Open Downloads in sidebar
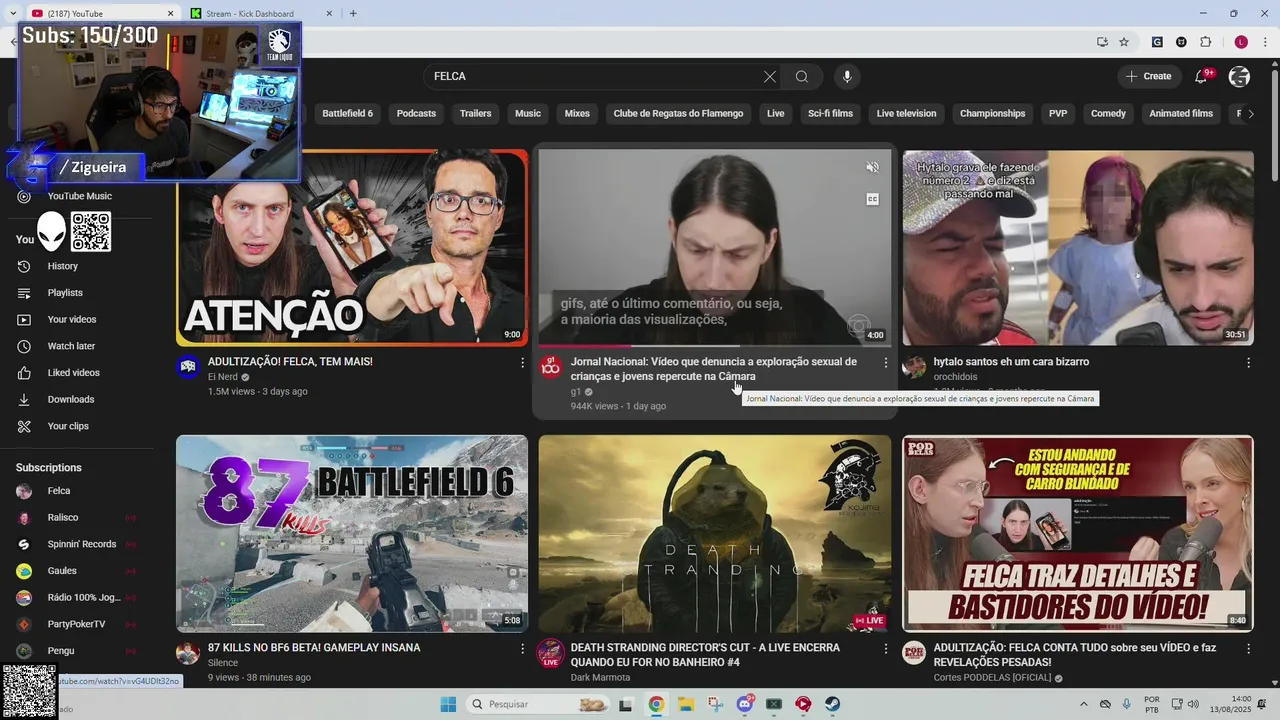Screen dimensions: 1280x720 [x=70, y=399]
